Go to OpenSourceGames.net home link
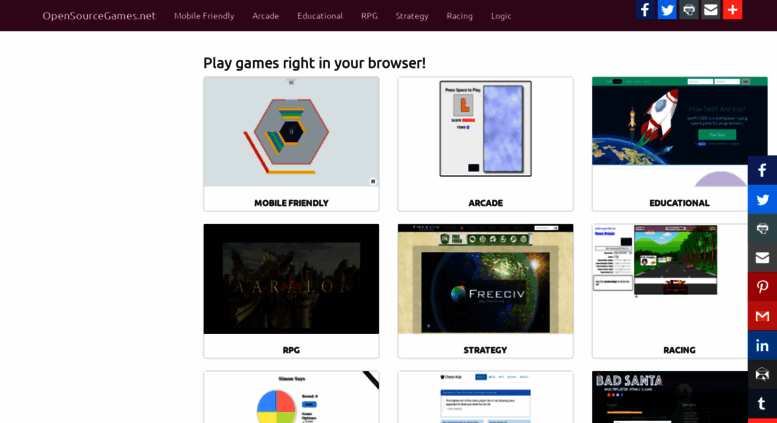777x423 pixels. (x=99, y=16)
